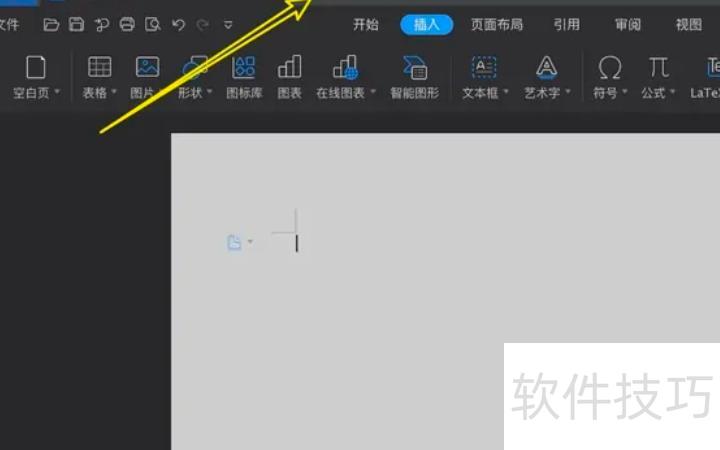
Task: Undo the last action
Action: pyautogui.click(x=178, y=24)
